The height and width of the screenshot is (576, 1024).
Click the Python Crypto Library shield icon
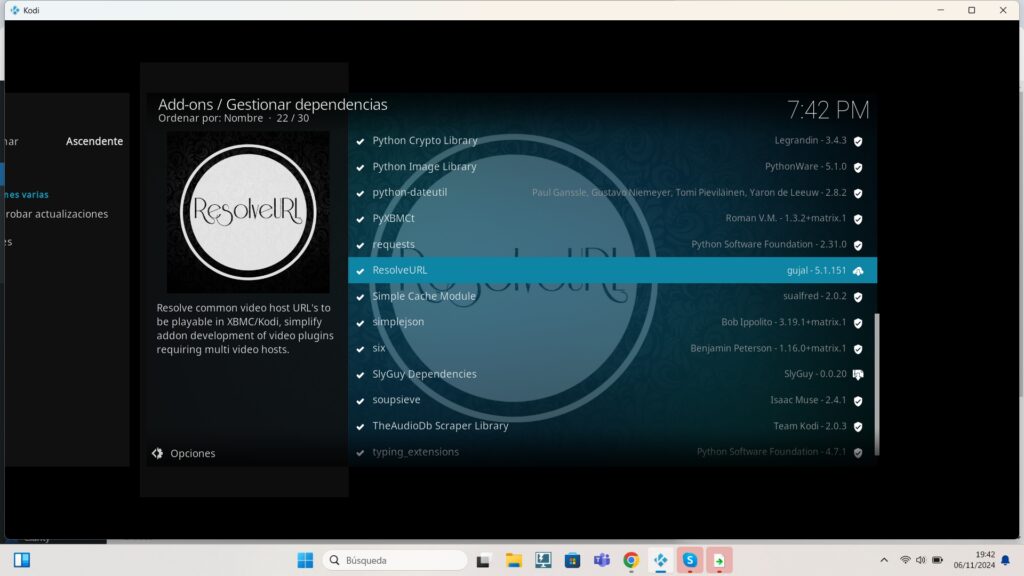(858, 141)
